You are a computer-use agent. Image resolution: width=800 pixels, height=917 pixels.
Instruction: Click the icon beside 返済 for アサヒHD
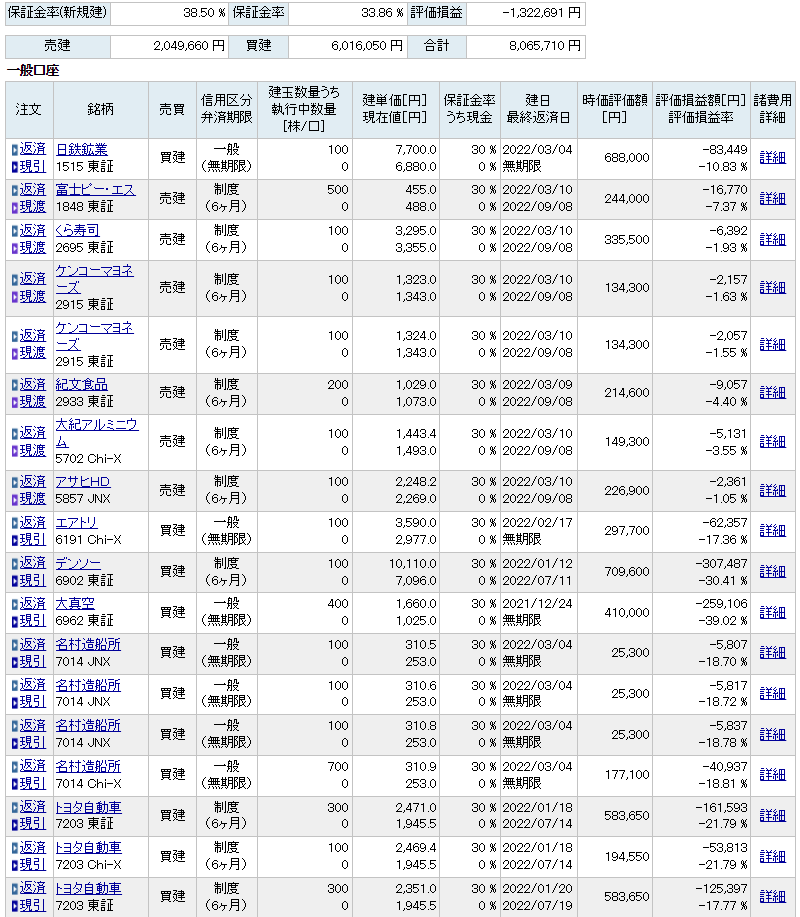[14, 482]
